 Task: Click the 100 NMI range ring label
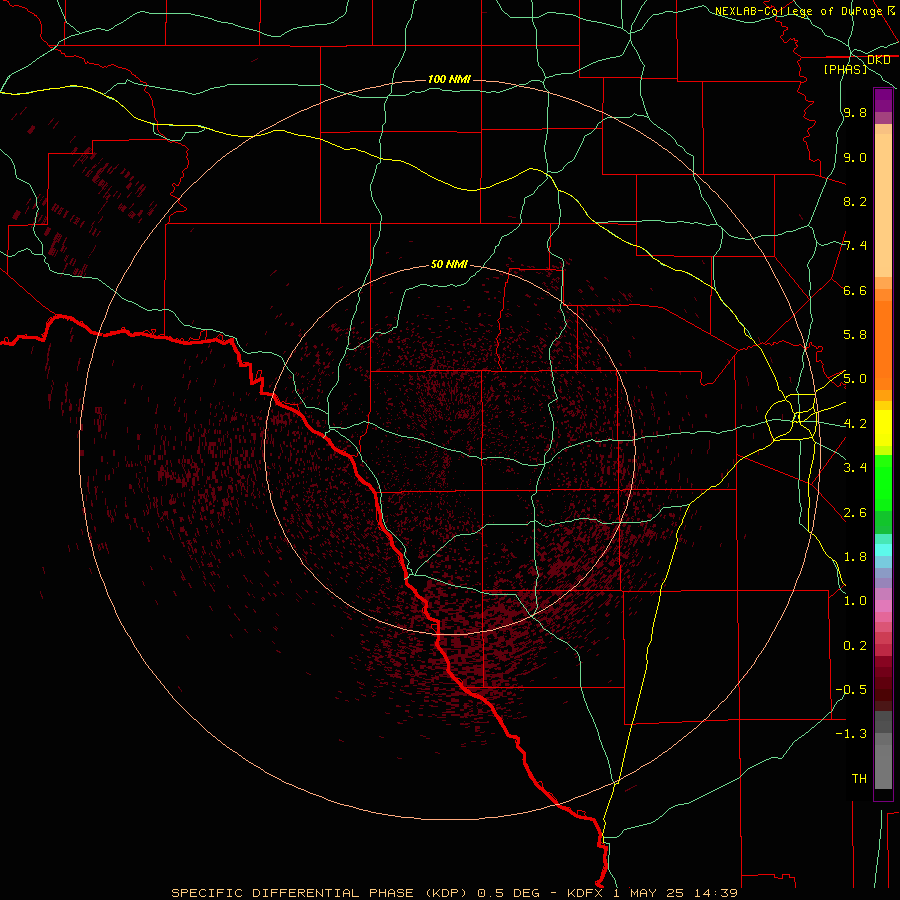[x=449, y=79]
